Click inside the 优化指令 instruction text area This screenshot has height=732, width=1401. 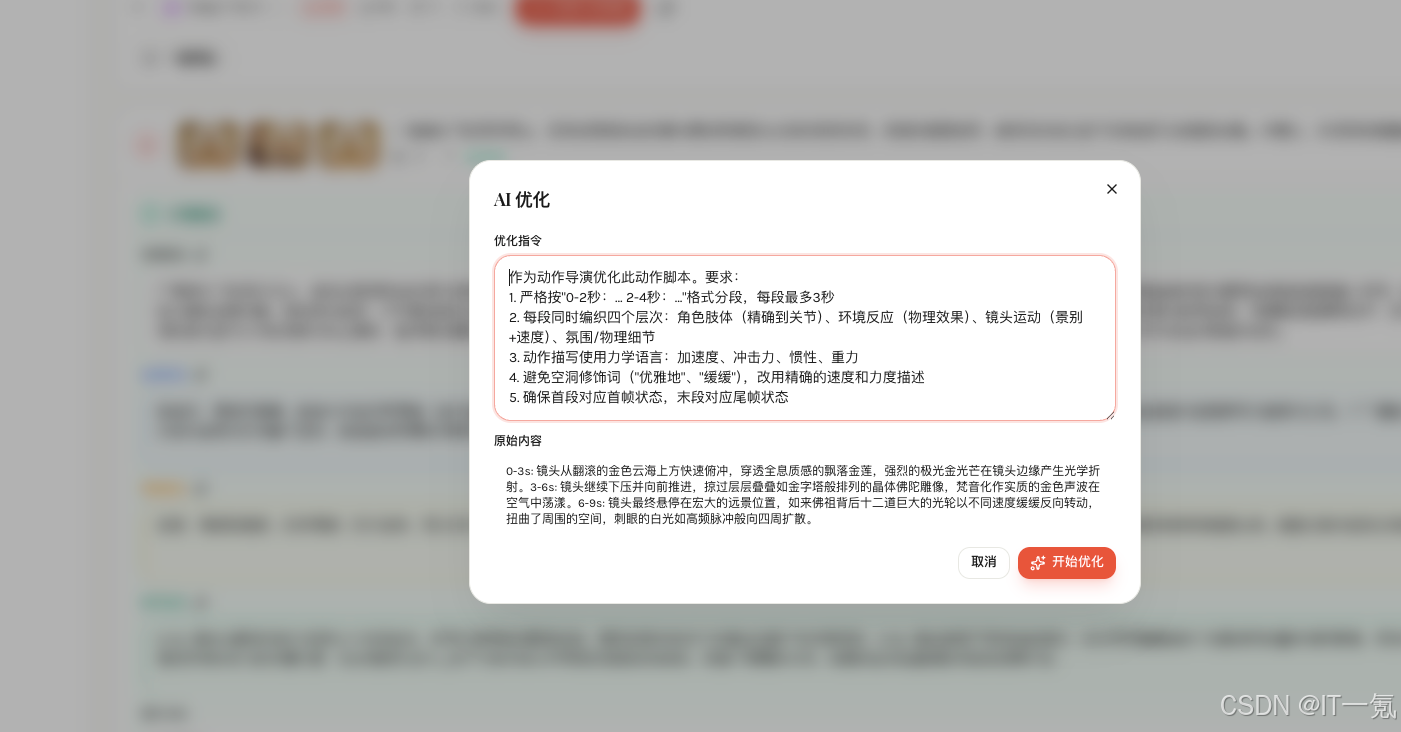pos(805,337)
